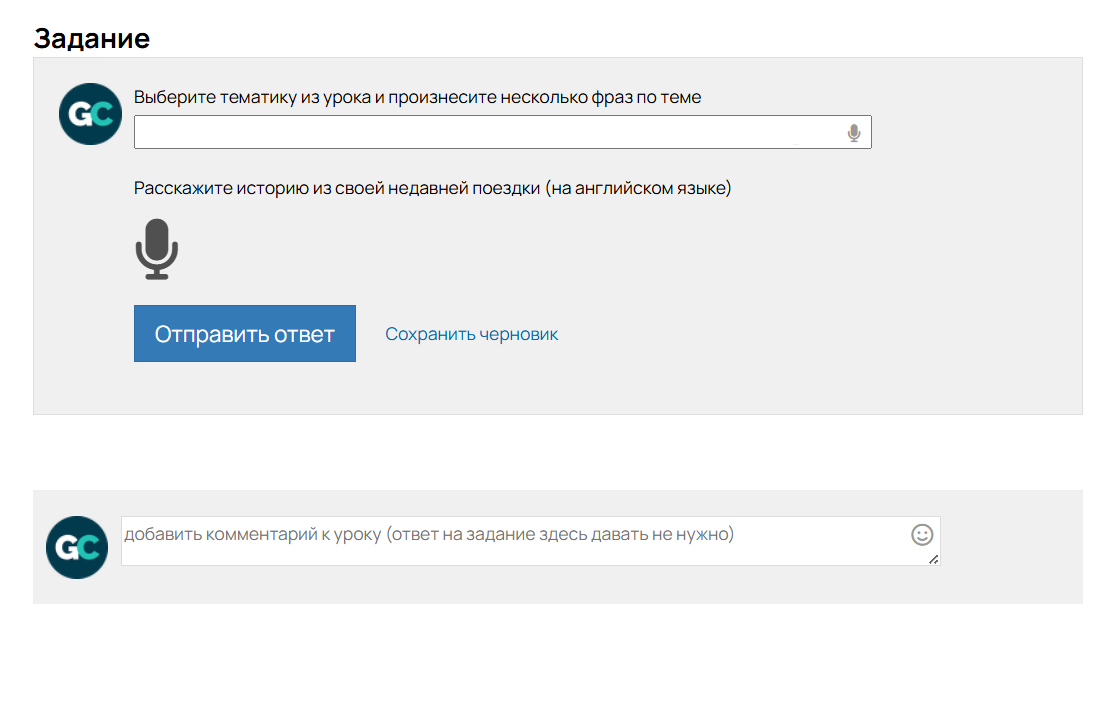
Task: Click the (на английском языке) note text
Action: click(638, 188)
